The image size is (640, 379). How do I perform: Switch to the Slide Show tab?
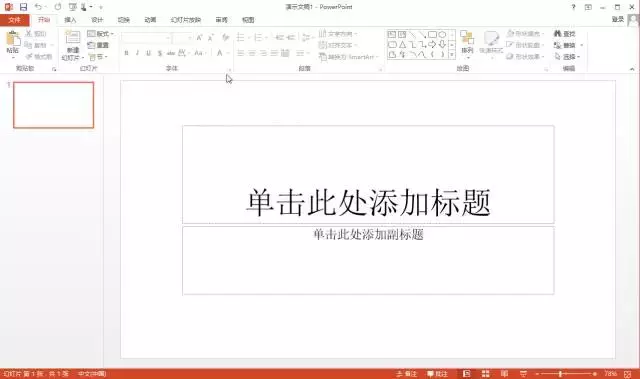point(186,20)
